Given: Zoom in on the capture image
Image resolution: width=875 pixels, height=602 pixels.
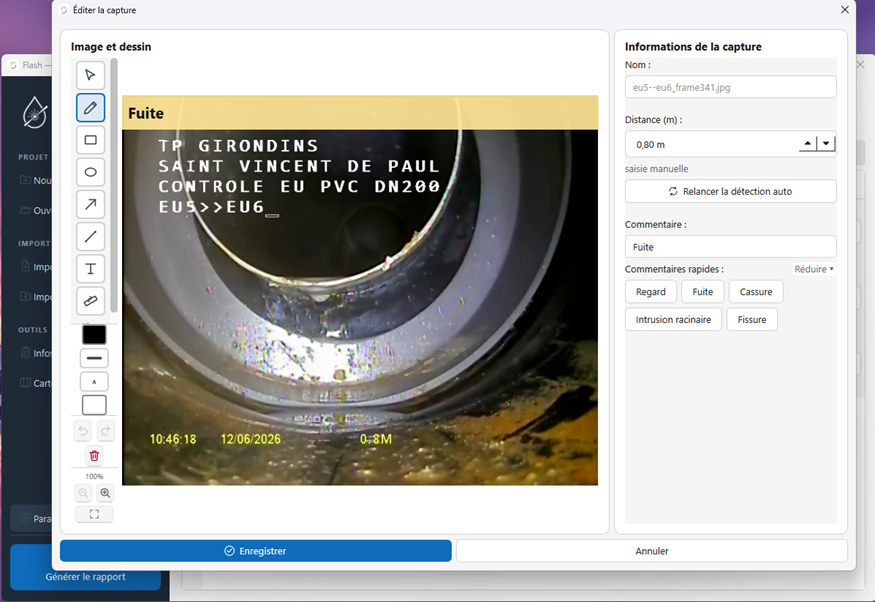Looking at the screenshot, I should point(105,493).
